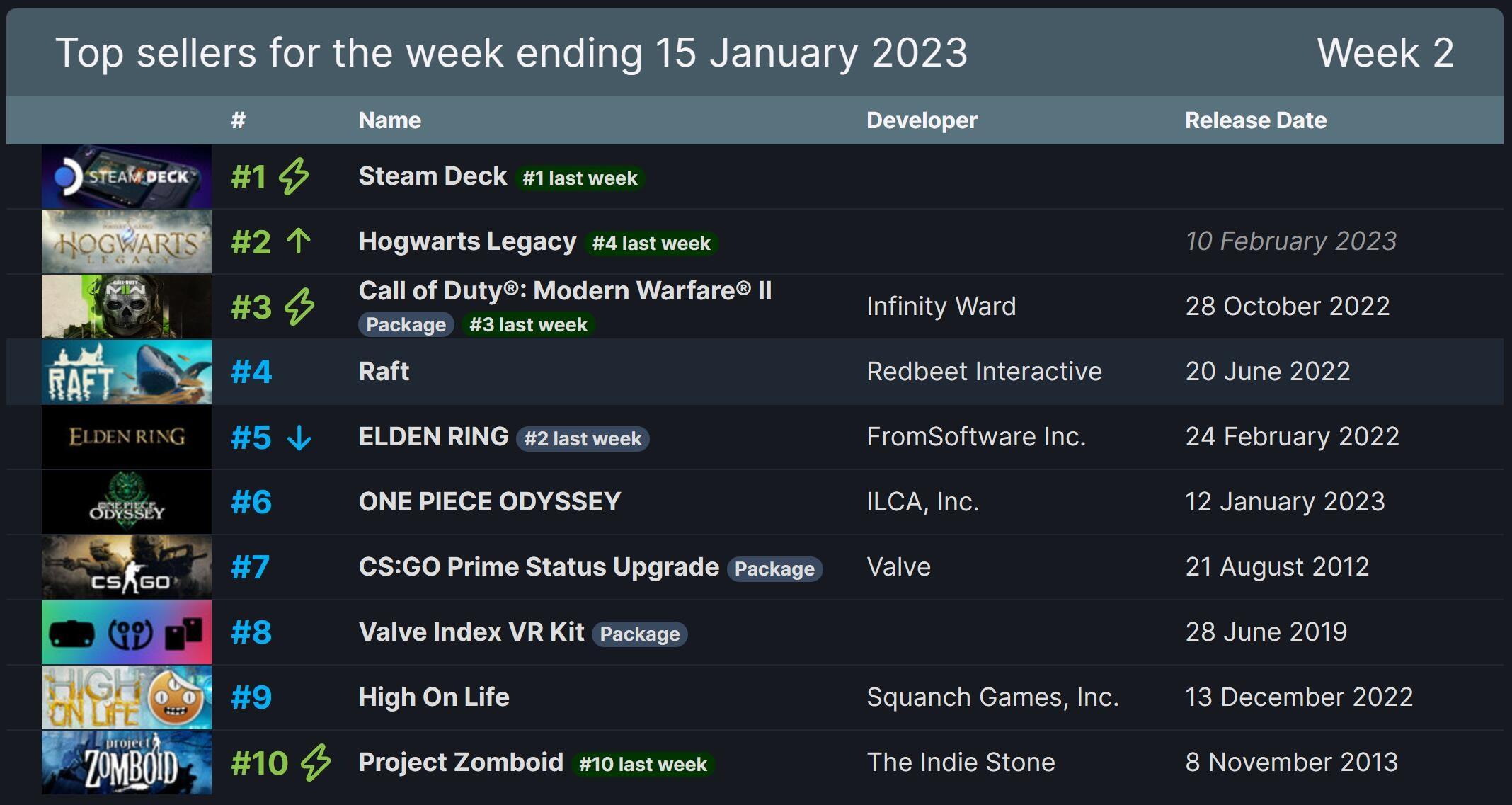Open the ONE PIECE ODYSSEY title link
The height and width of the screenshot is (805, 1512).
pos(490,501)
